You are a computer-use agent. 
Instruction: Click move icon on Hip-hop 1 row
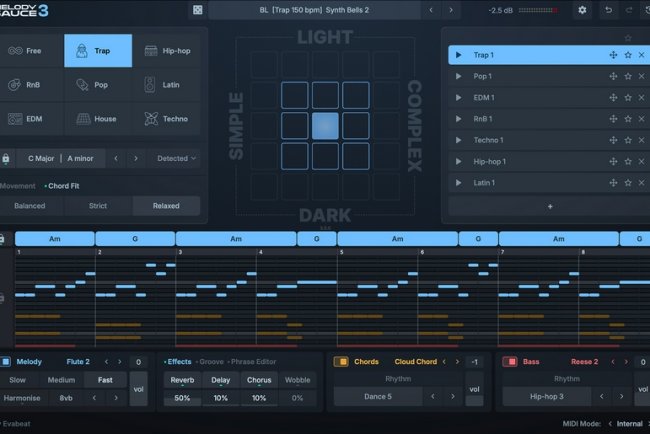click(x=613, y=161)
